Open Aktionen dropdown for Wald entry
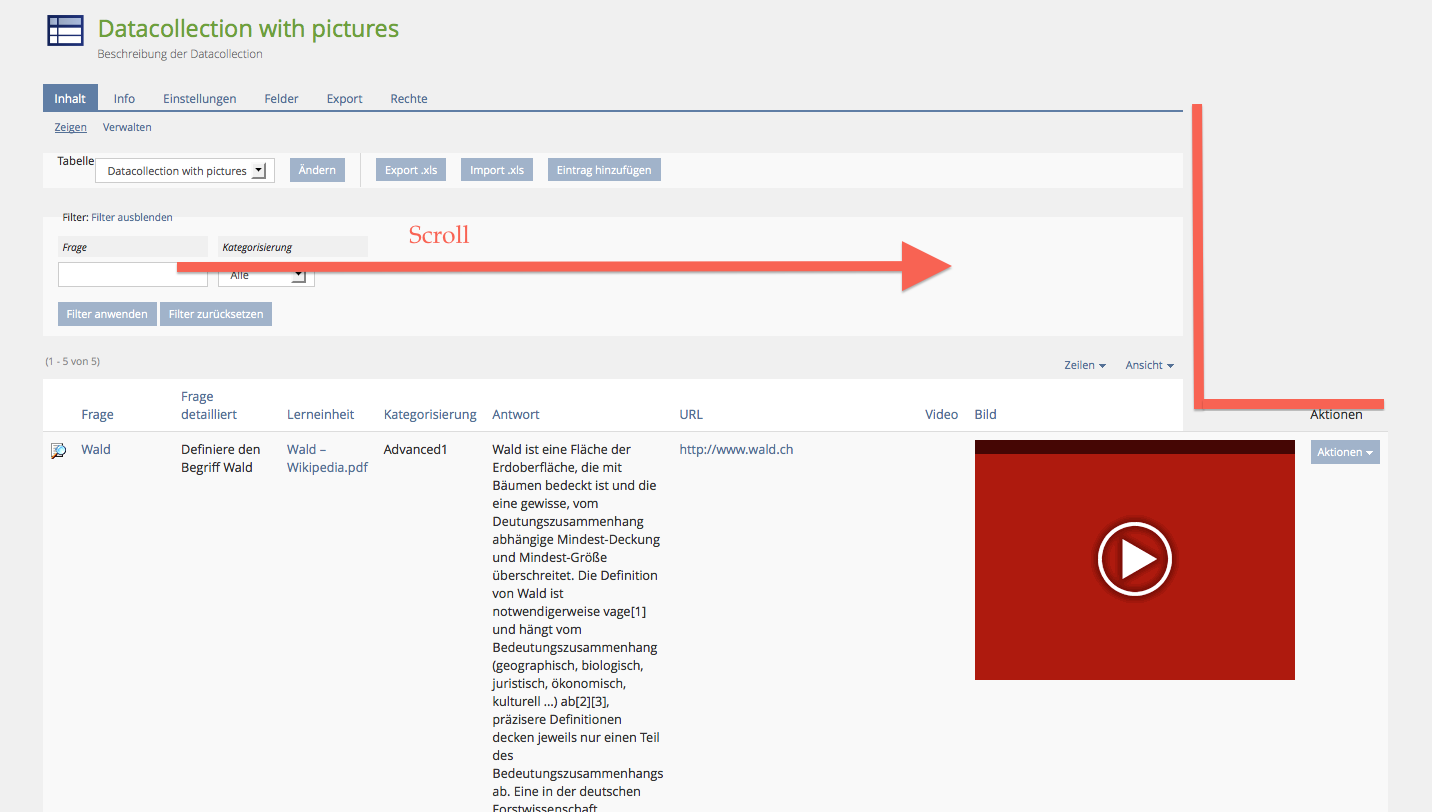 click(x=1344, y=452)
